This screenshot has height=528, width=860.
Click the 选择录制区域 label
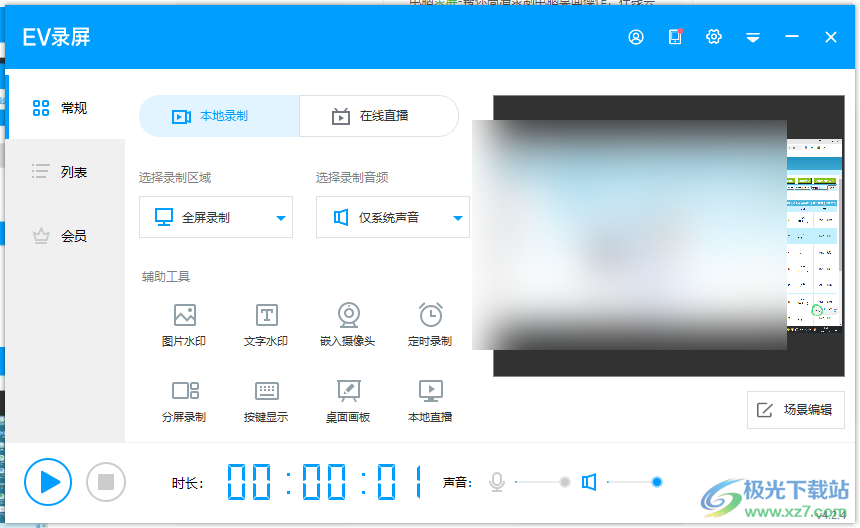175,177
